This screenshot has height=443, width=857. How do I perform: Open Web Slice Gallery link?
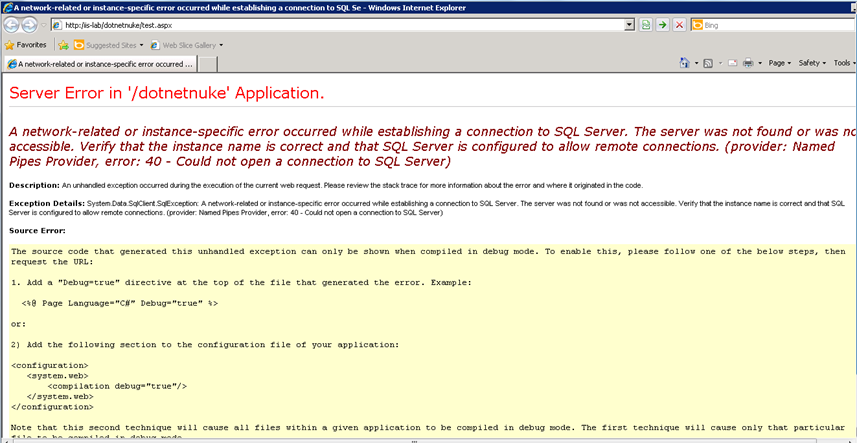coord(189,45)
